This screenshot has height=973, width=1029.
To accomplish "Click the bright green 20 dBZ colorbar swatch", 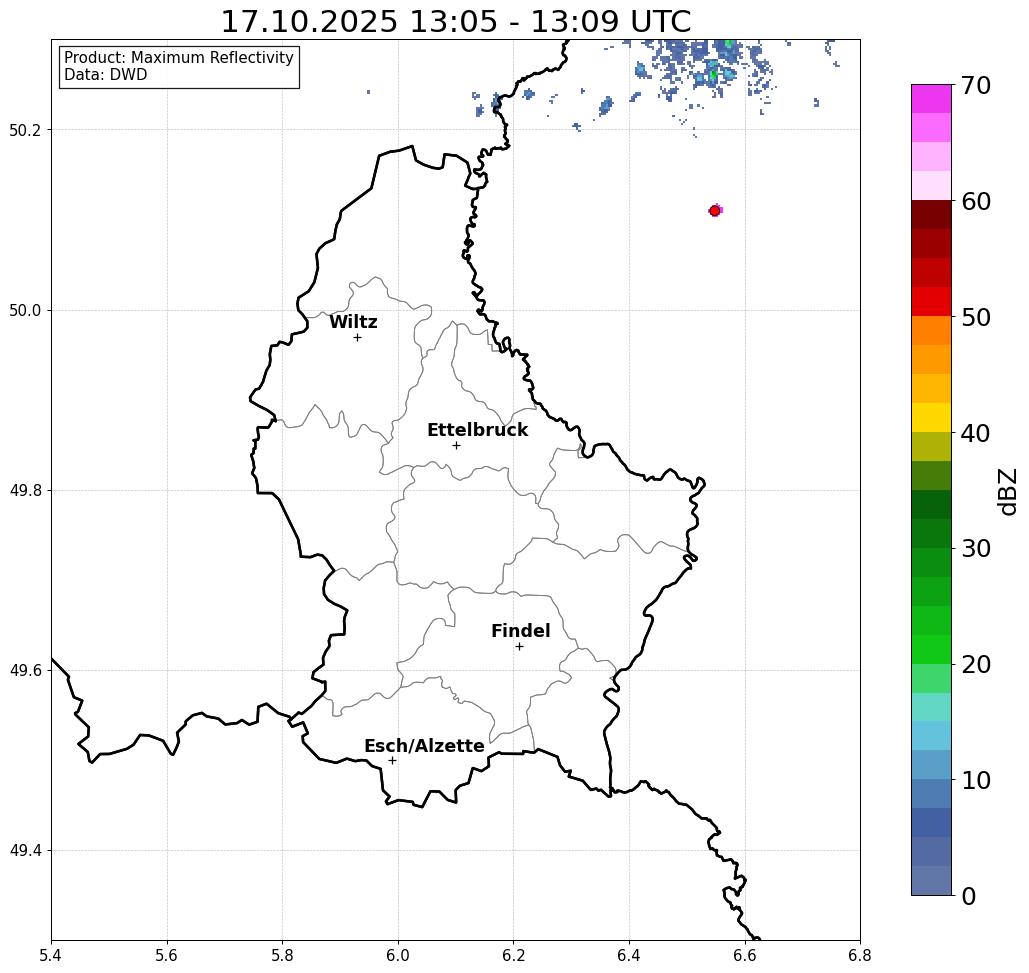I will coord(931,650).
